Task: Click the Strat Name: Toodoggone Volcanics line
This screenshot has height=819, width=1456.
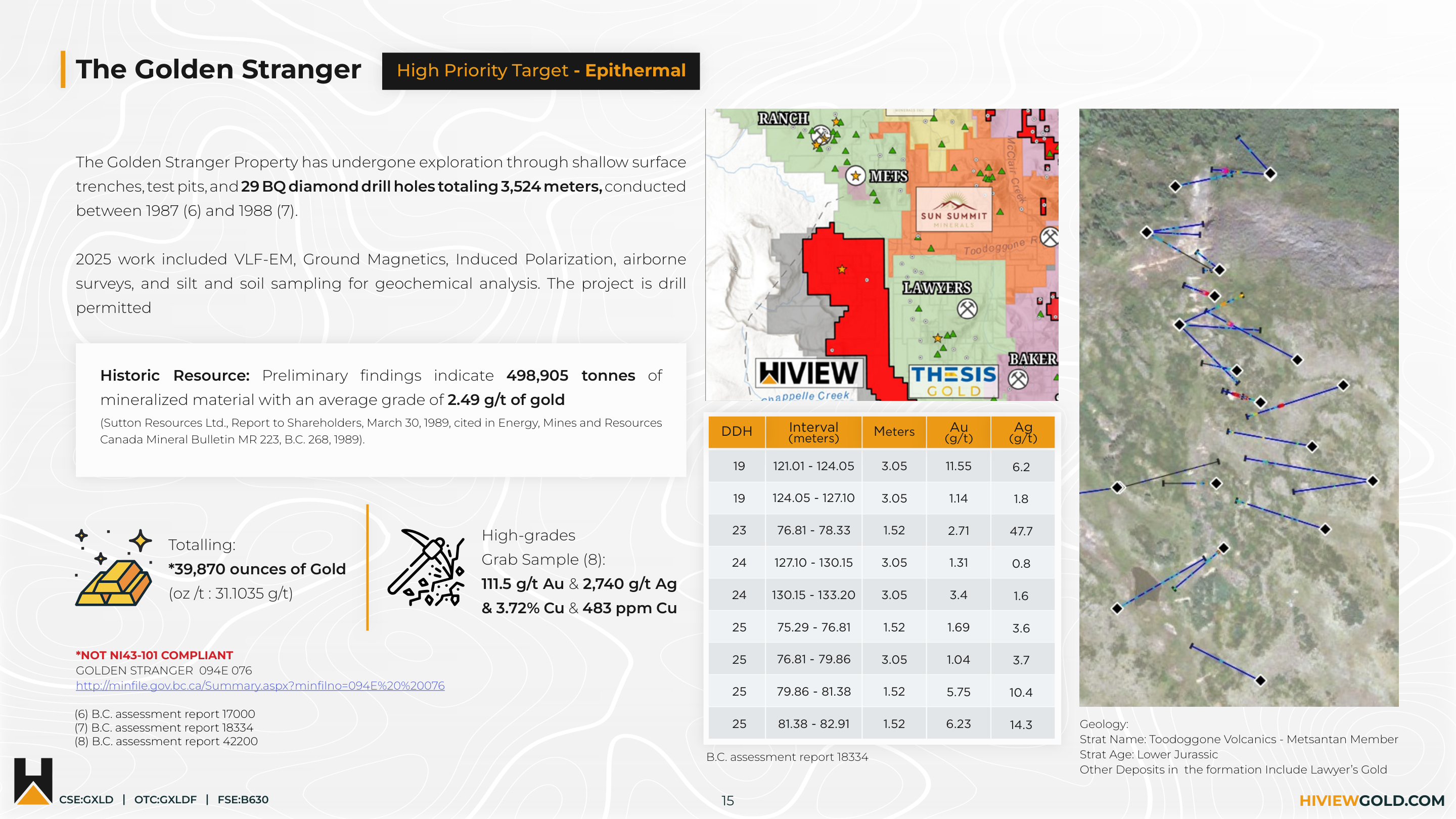Action: tap(1239, 739)
